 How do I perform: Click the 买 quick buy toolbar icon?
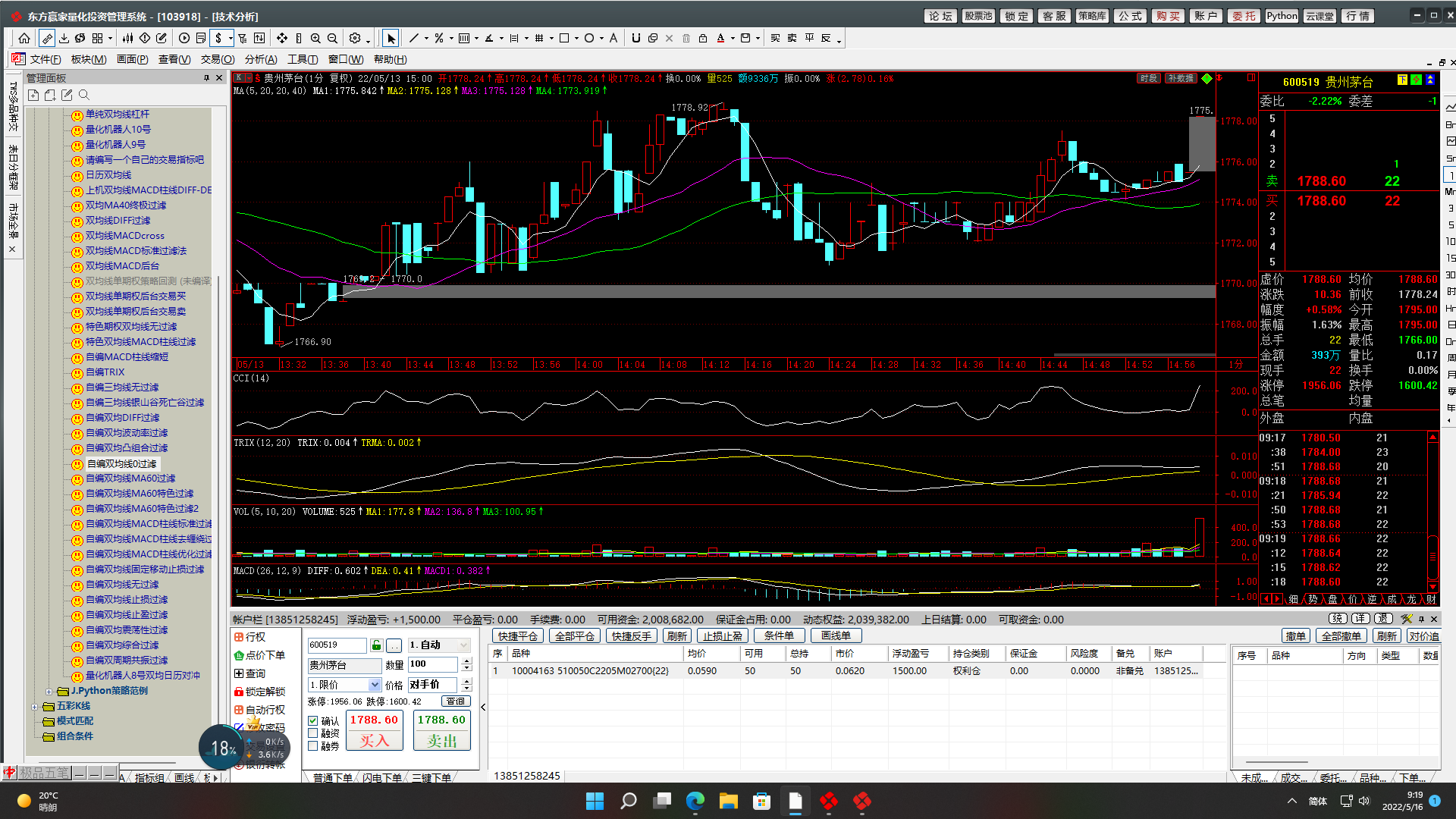(x=775, y=38)
